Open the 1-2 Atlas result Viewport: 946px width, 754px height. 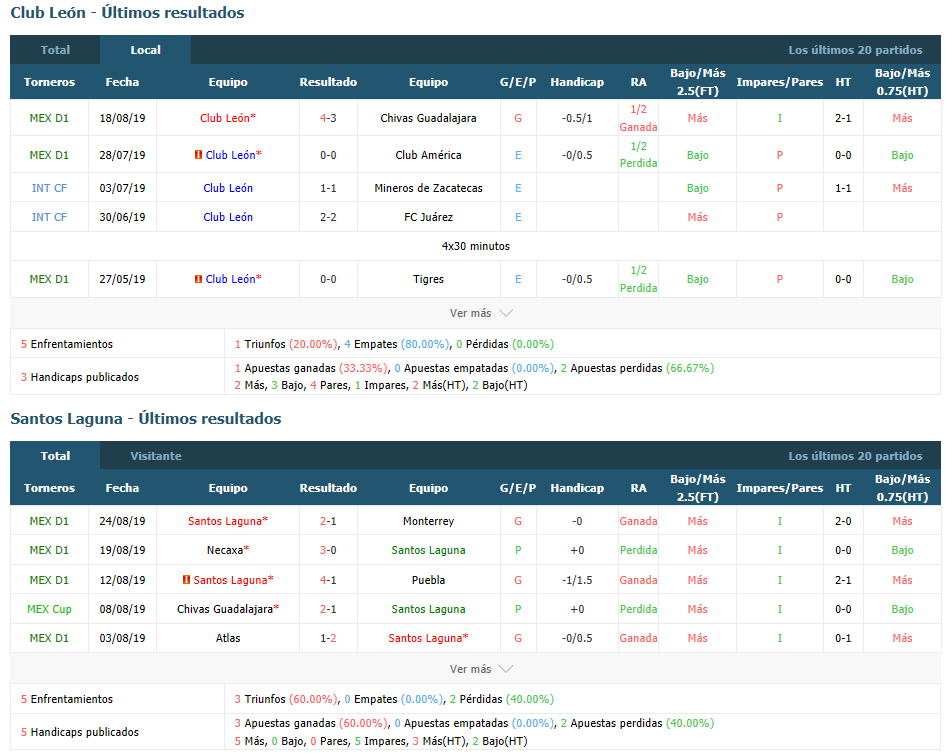click(328, 638)
